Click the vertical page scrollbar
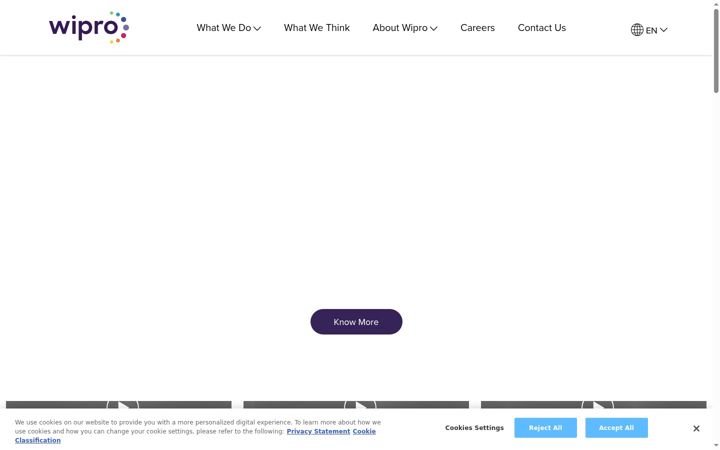This screenshot has width=720, height=450. (x=716, y=51)
